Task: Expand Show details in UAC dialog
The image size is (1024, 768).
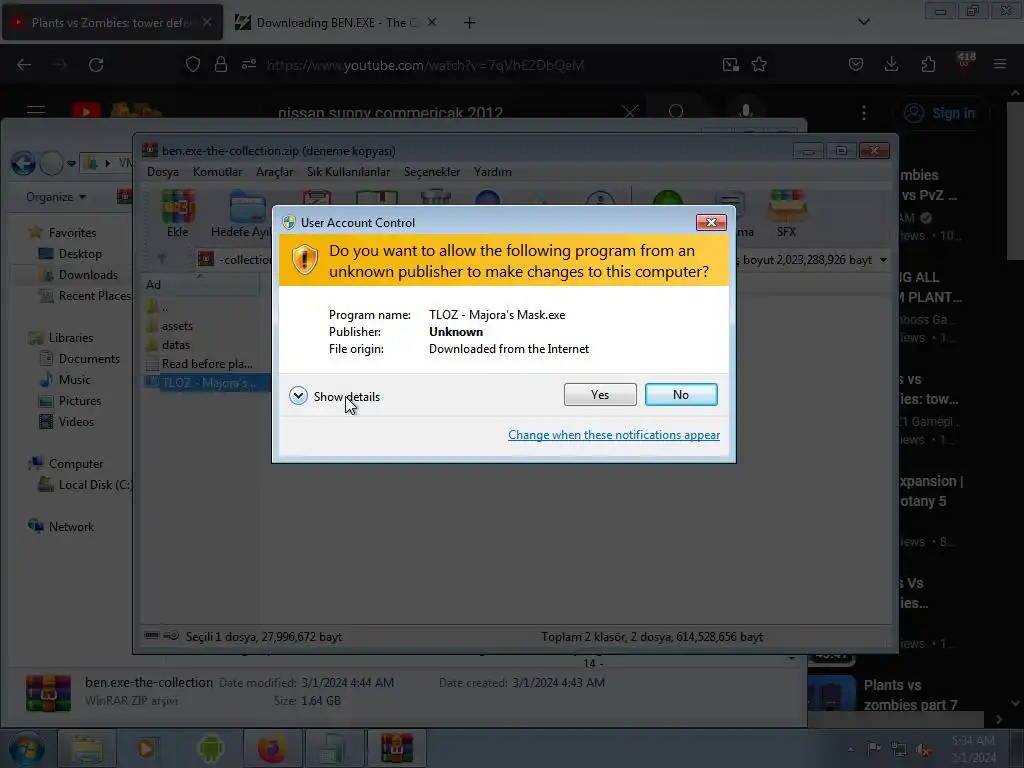Action: tap(334, 396)
